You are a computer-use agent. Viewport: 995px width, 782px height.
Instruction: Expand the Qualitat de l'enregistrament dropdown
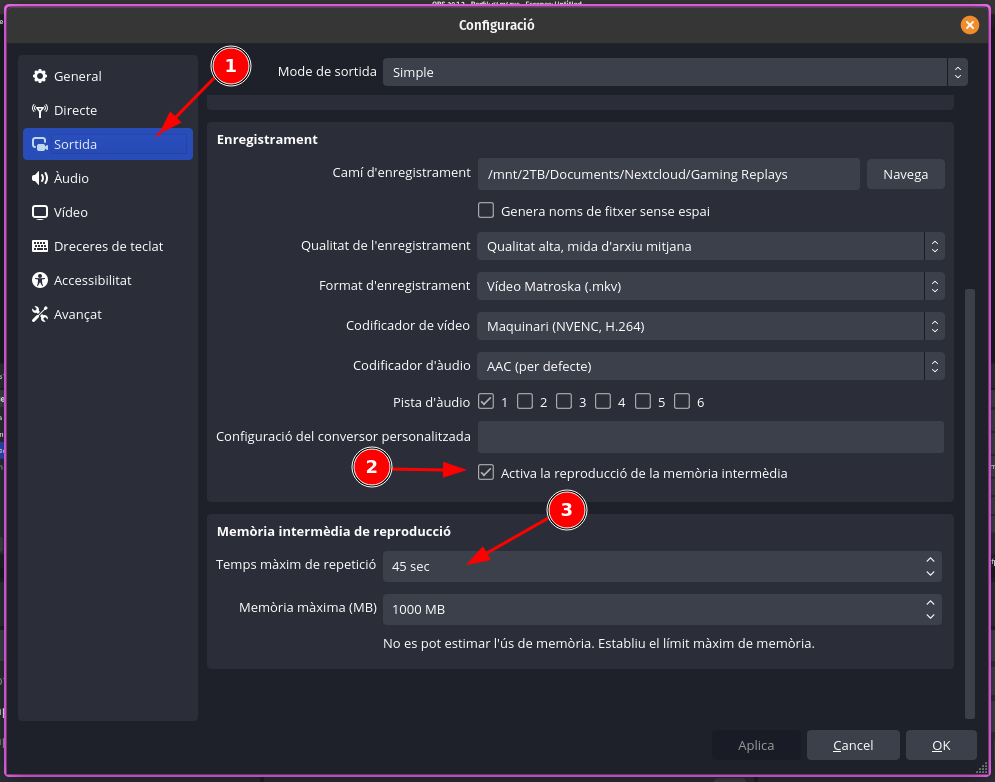tap(710, 246)
